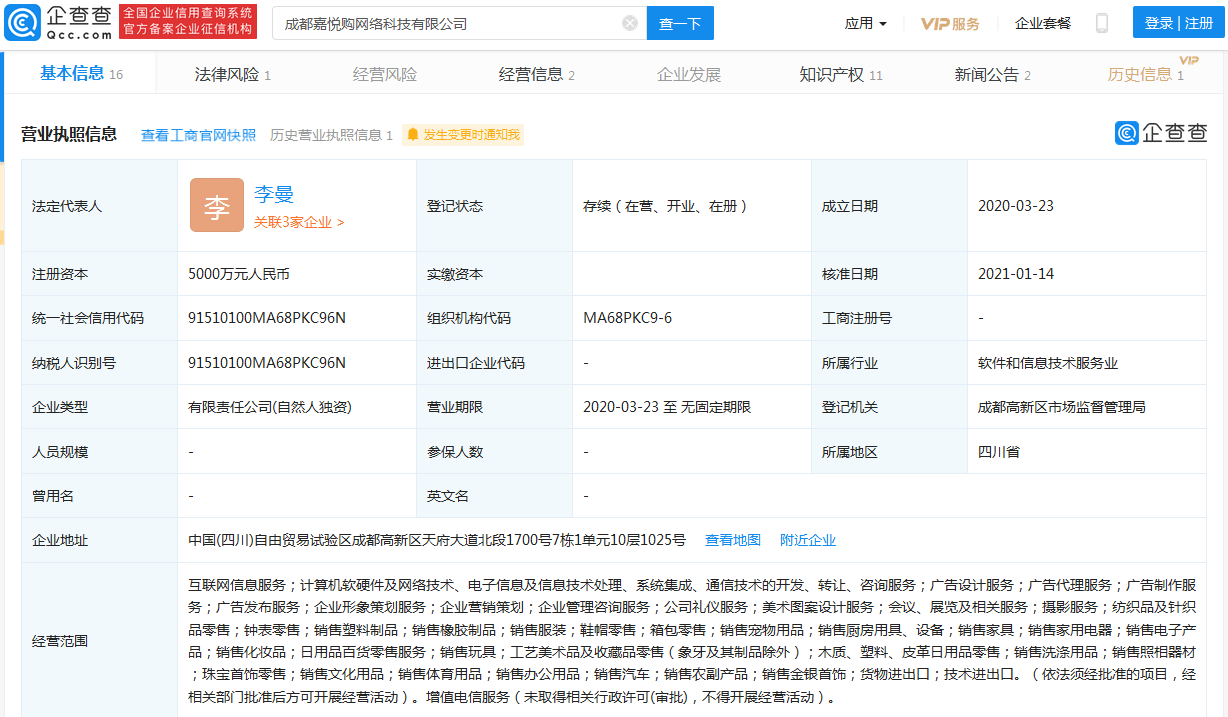Open 查看工商官网快照 link
This screenshot has width=1228, height=717.
coord(197,134)
